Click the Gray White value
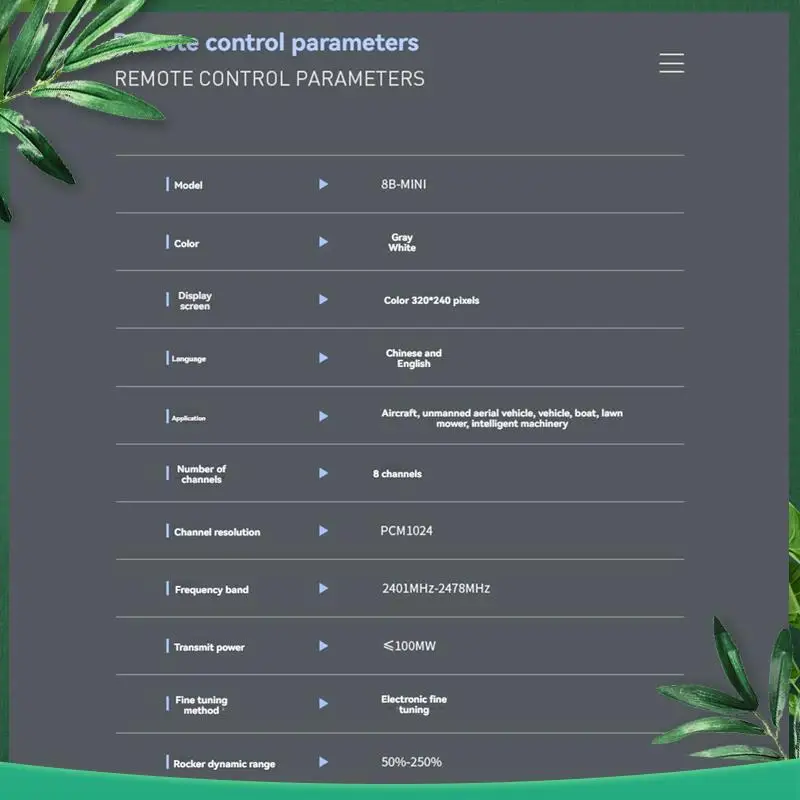Image resolution: width=800 pixels, height=800 pixels. point(402,242)
